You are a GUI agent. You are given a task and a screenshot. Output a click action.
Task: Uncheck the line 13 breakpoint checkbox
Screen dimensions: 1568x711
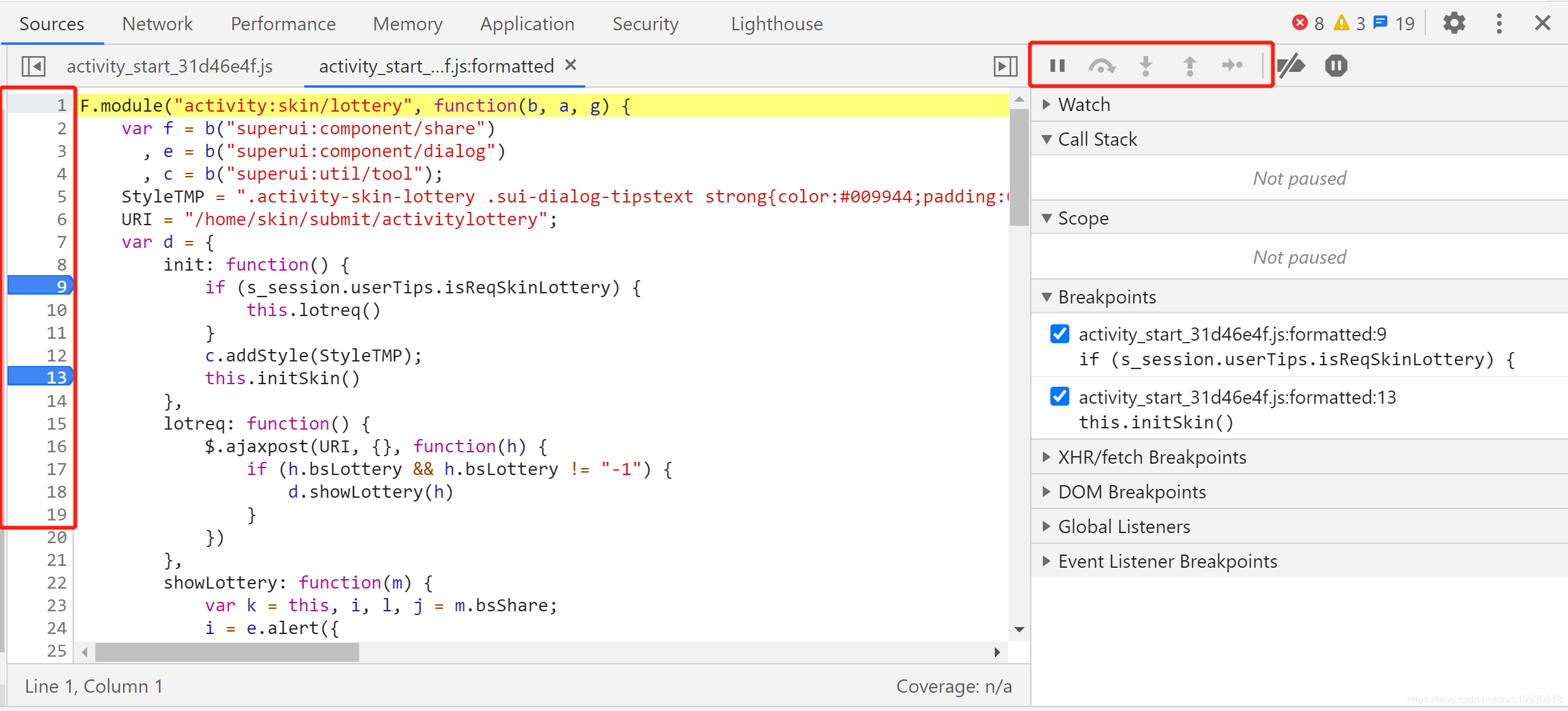pyautogui.click(x=1060, y=397)
